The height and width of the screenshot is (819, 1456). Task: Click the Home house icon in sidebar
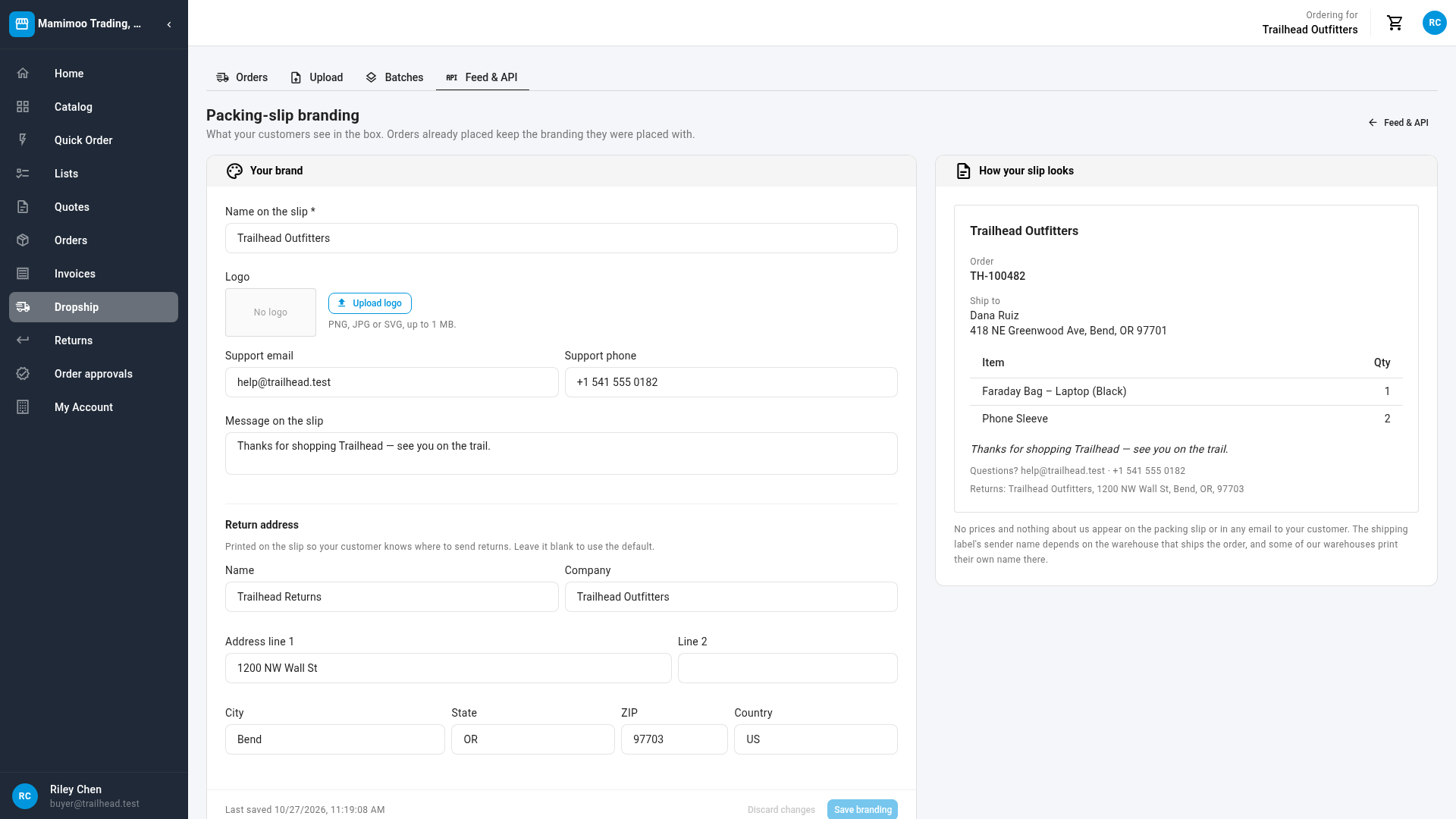tap(23, 74)
